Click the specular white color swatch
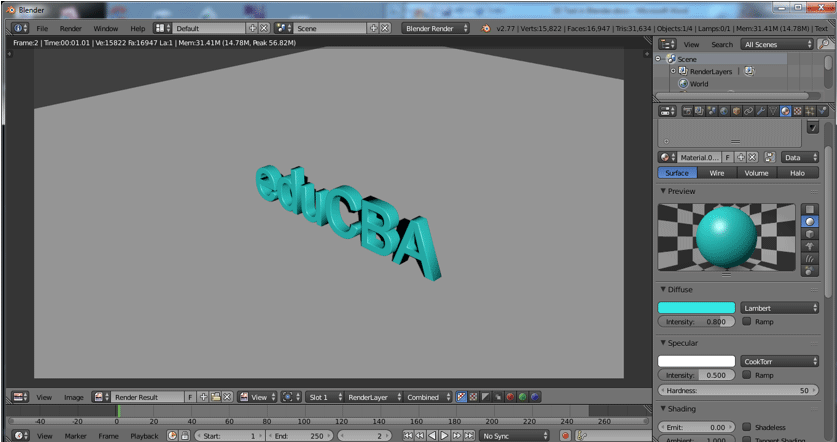837x442 pixels. [696, 361]
